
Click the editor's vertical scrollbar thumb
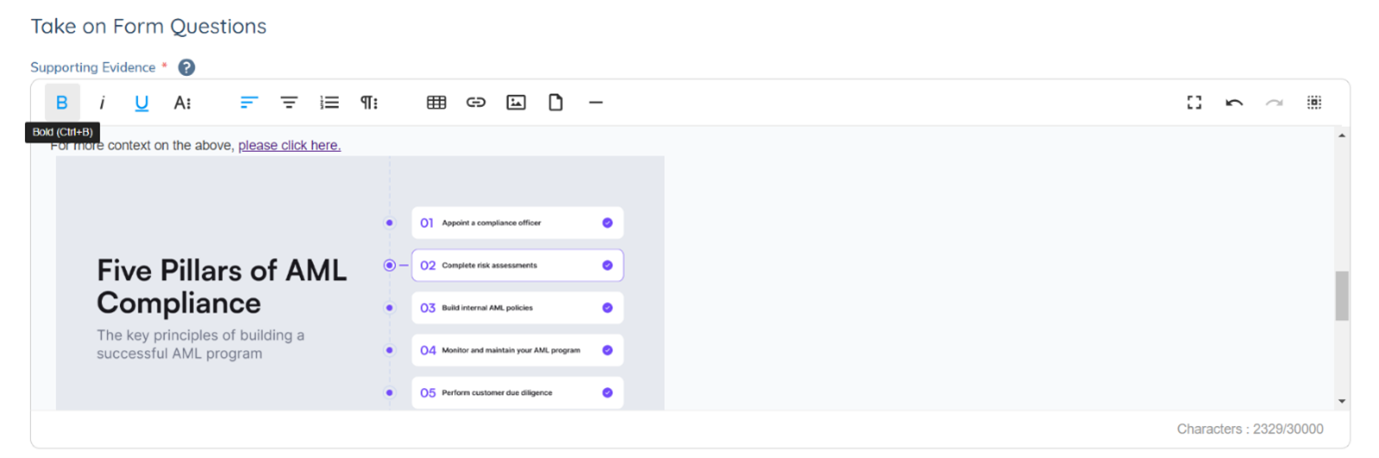(1341, 295)
